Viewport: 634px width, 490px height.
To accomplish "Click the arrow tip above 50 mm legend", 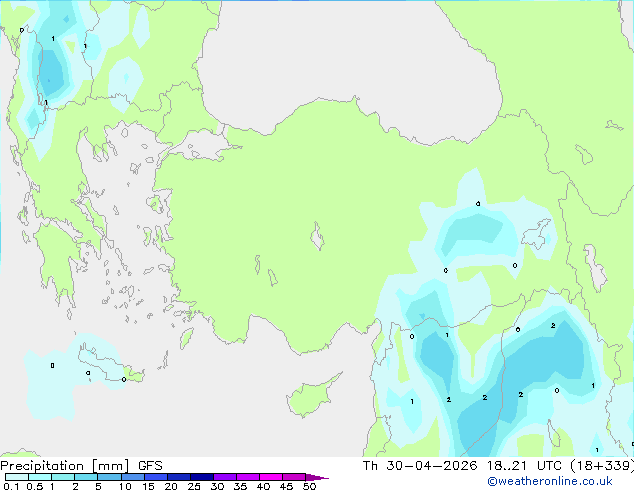I will click(x=317, y=477).
